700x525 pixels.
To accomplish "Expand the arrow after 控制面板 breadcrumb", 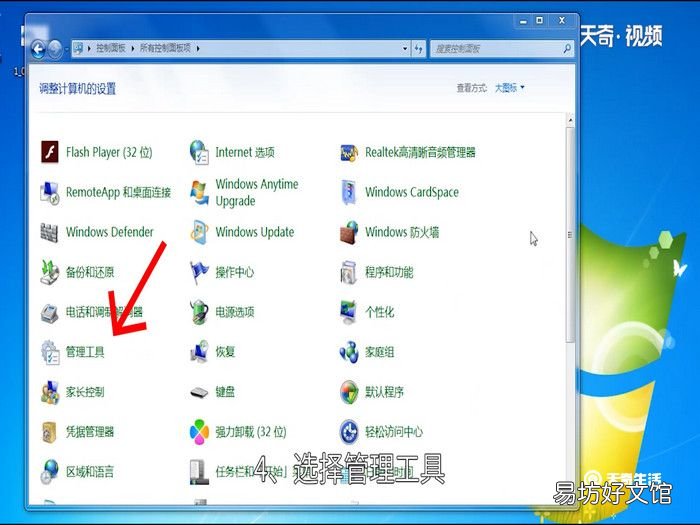I will (133, 48).
